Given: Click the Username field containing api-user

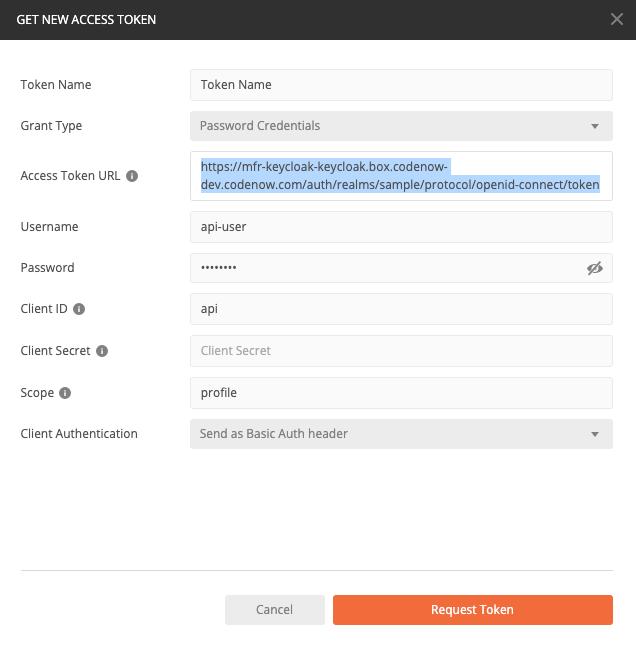Looking at the screenshot, I should click(x=401, y=227).
